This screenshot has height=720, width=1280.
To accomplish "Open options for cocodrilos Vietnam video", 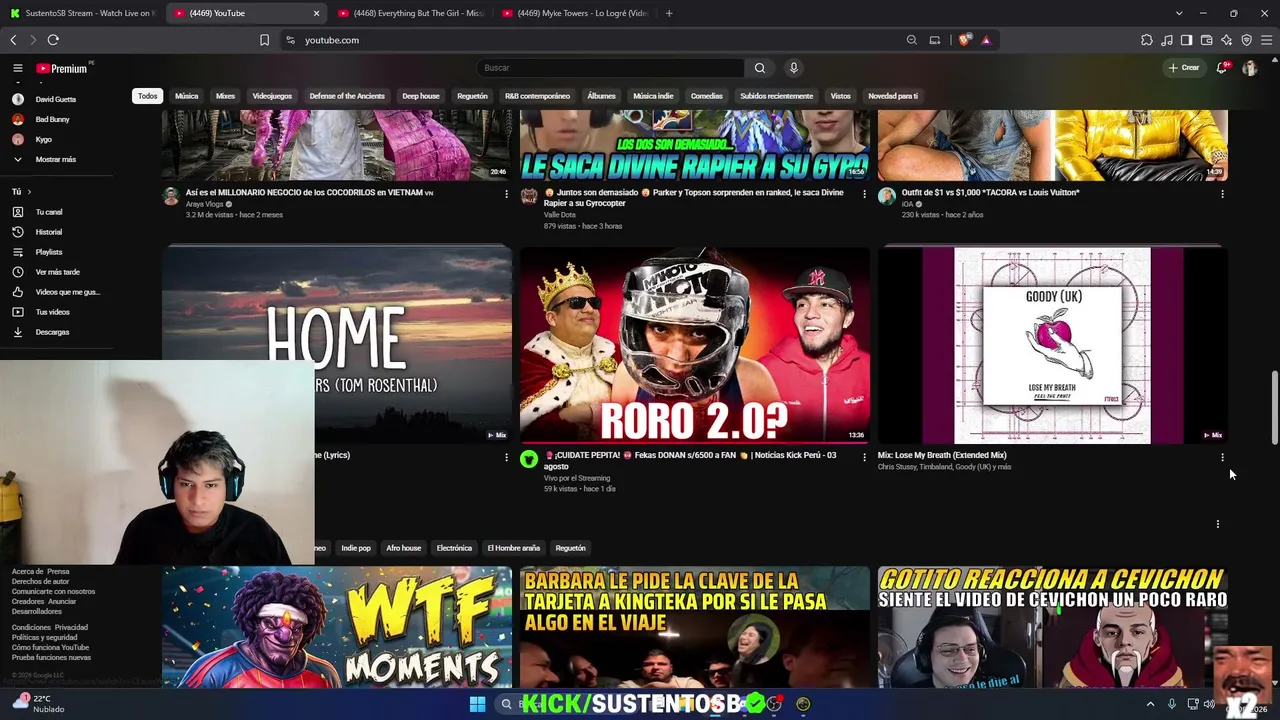I will [506, 194].
